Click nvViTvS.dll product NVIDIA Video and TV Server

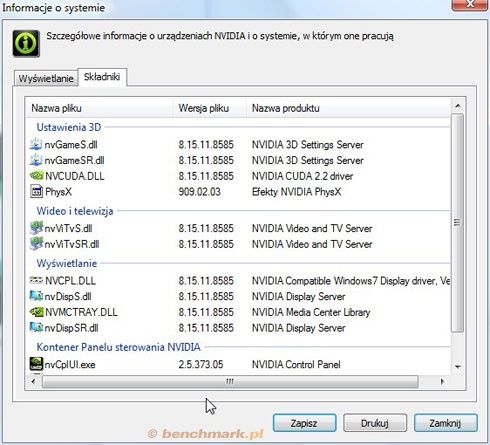(312, 228)
